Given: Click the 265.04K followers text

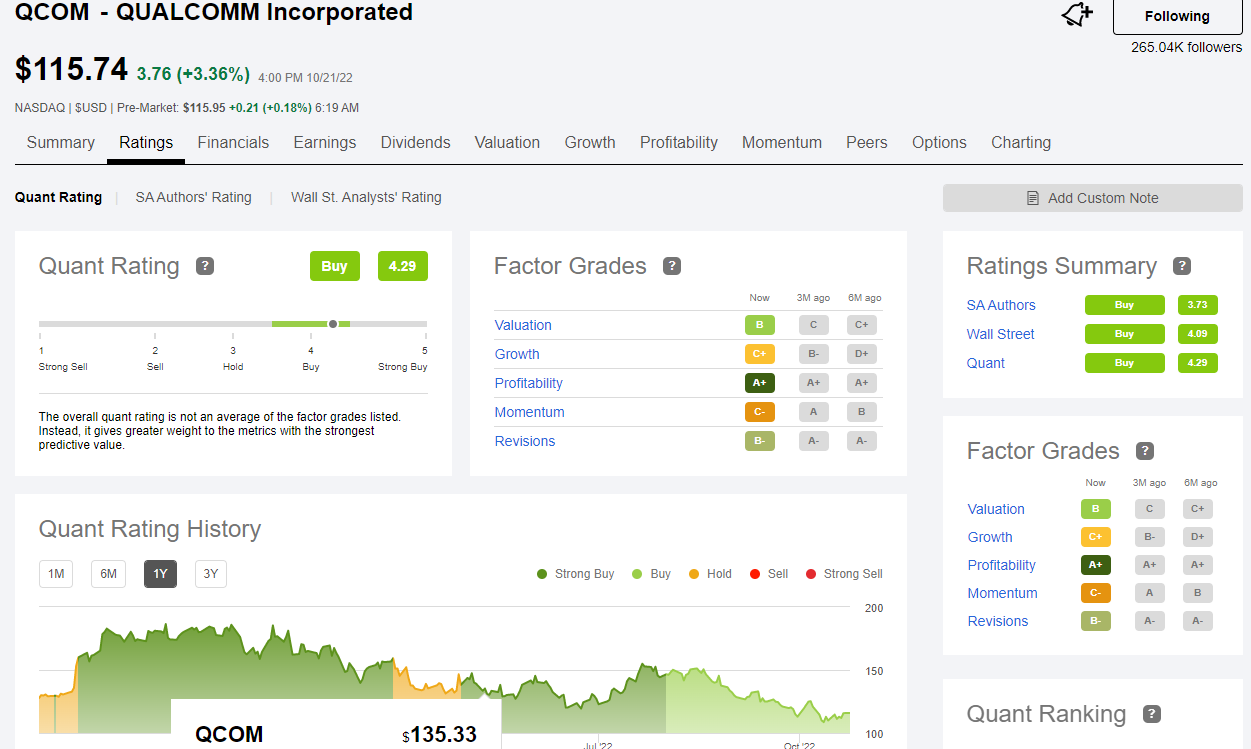Looking at the screenshot, I should coord(1187,47).
